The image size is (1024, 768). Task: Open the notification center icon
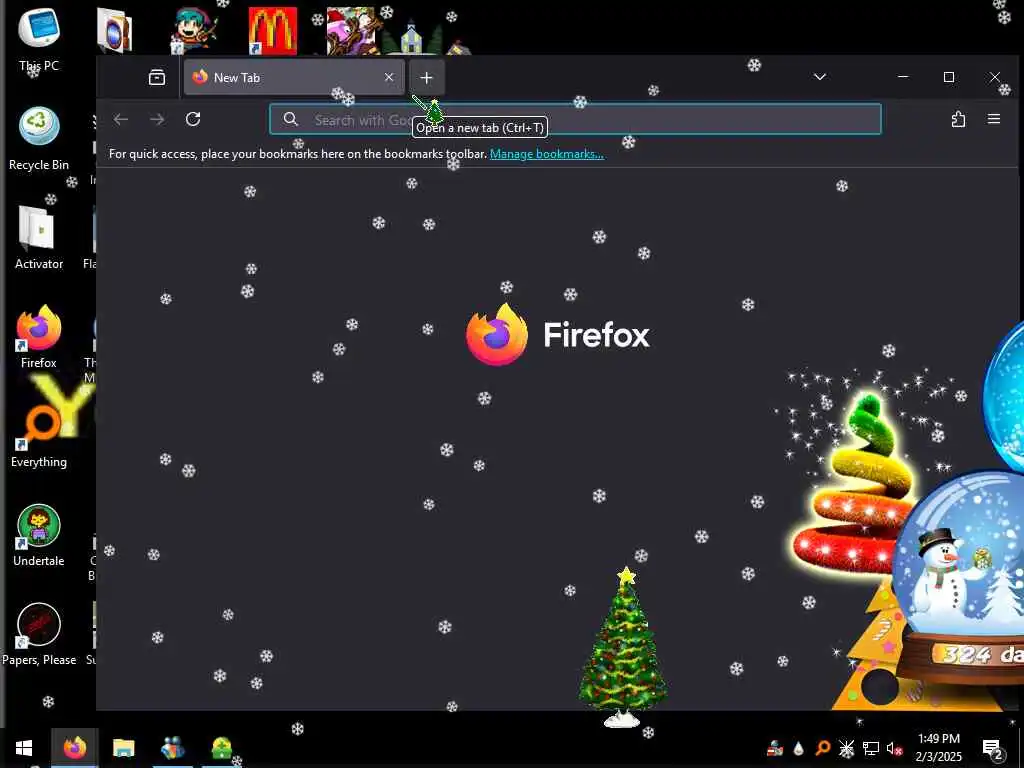pos(992,748)
